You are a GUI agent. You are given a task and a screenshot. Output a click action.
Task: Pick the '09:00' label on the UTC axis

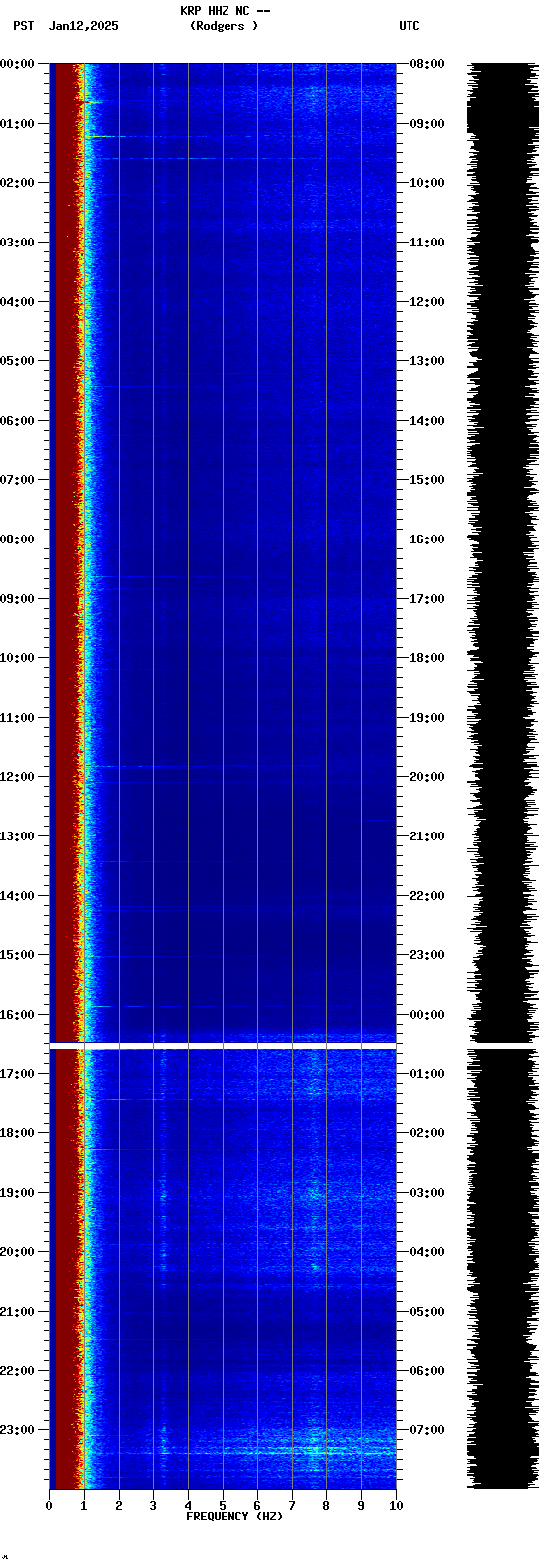[x=427, y=124]
